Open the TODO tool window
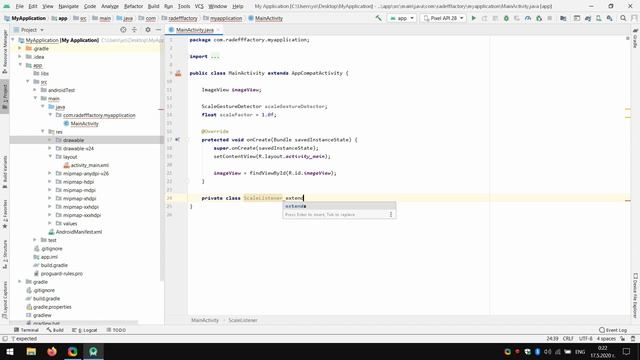Screen dimensions: 640x360 coord(116,330)
